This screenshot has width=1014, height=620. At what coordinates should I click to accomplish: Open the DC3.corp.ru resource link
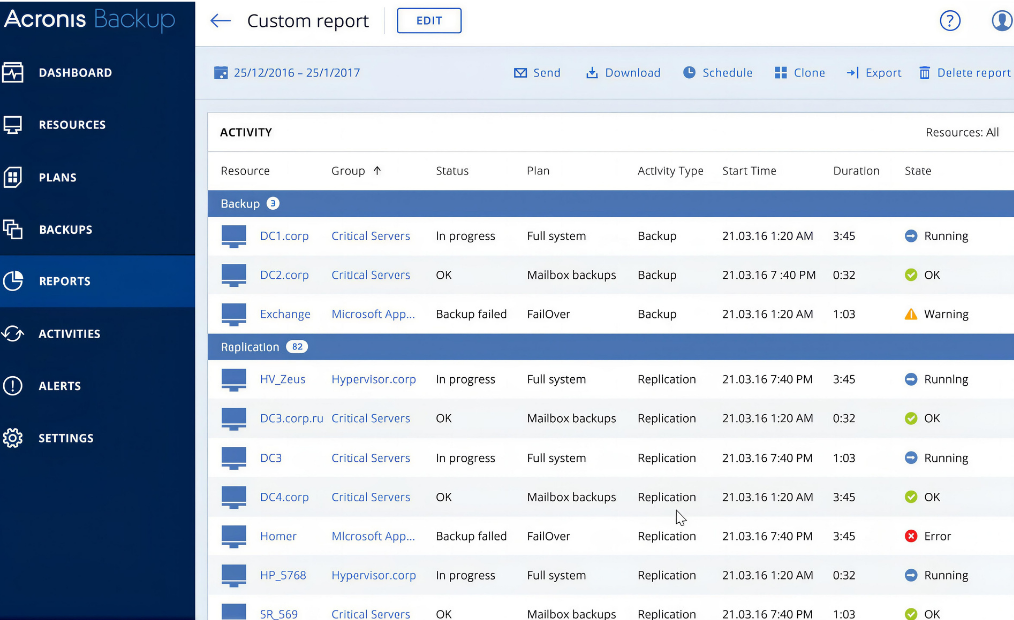291,418
